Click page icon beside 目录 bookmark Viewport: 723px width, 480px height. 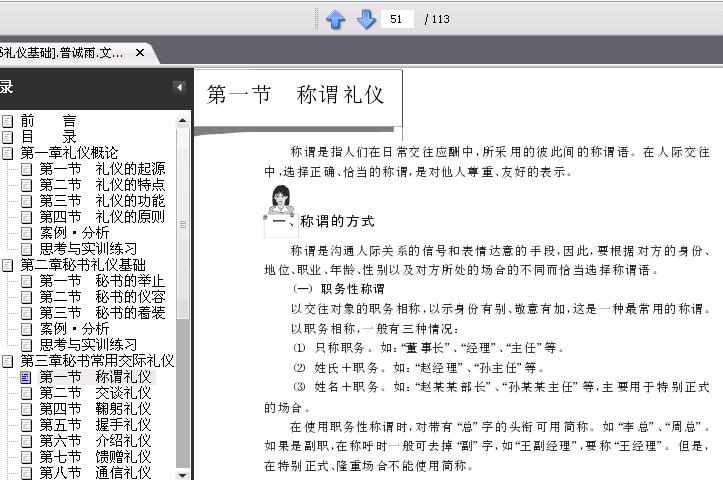tap(7, 137)
